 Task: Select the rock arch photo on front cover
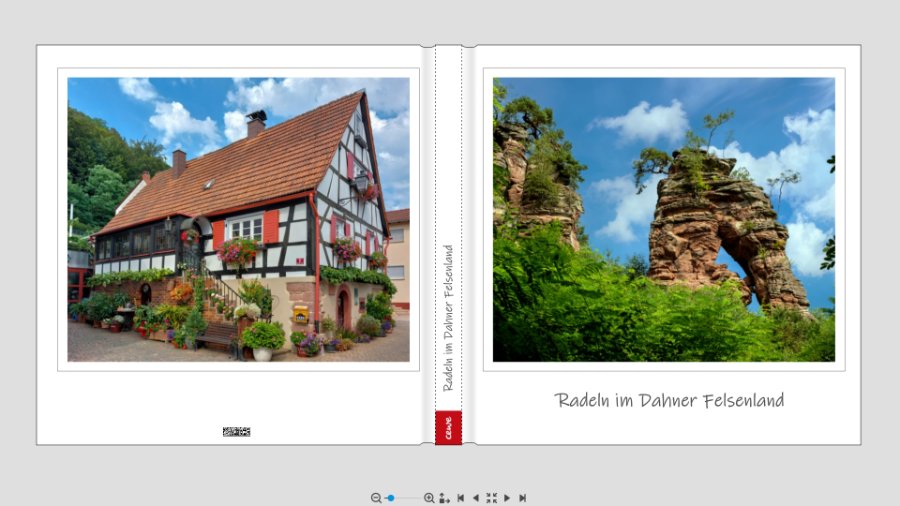tap(664, 220)
